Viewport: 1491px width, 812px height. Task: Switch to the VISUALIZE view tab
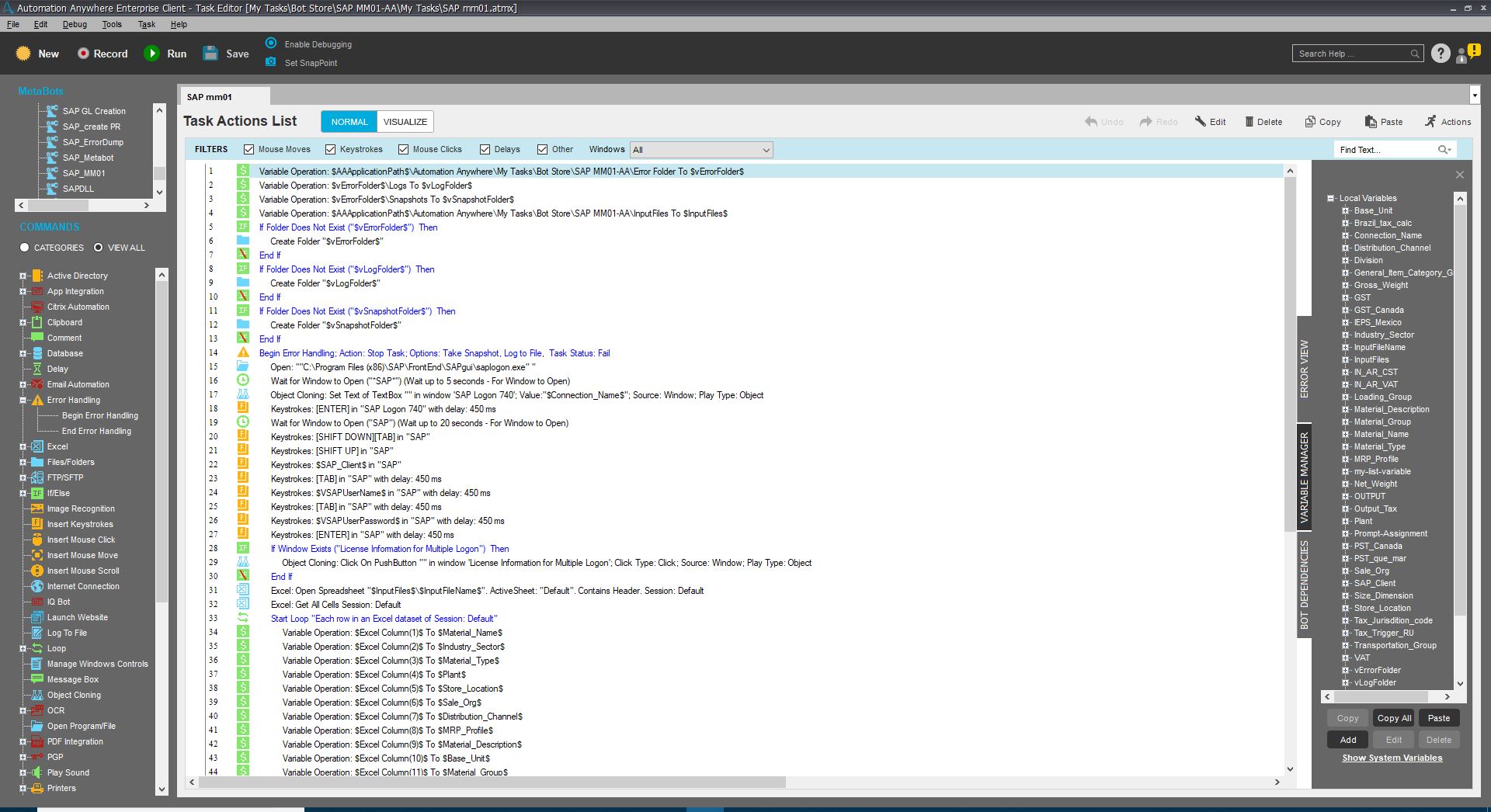405,122
